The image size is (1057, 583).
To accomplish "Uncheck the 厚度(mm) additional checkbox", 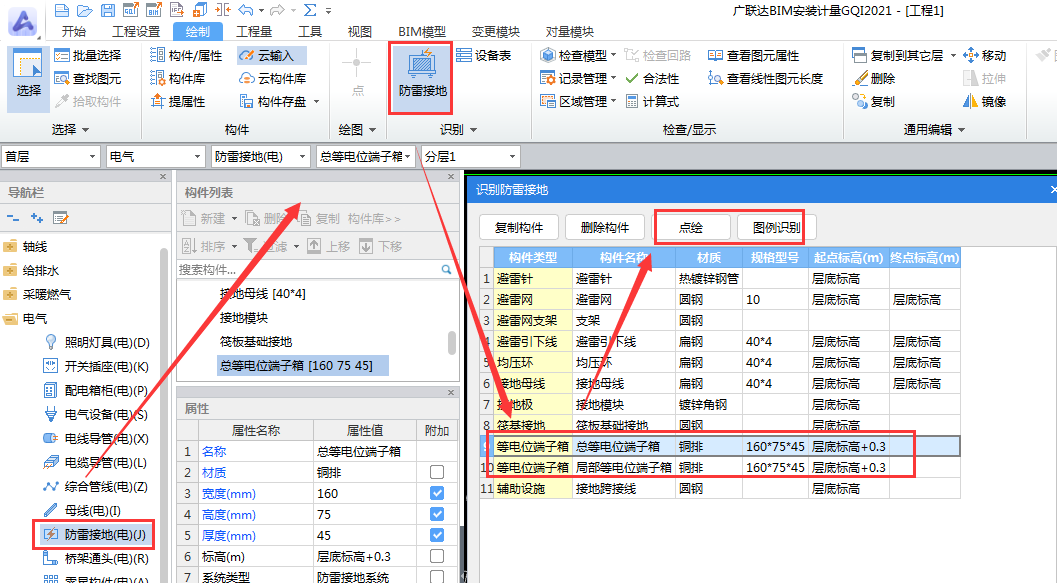I will [437, 535].
